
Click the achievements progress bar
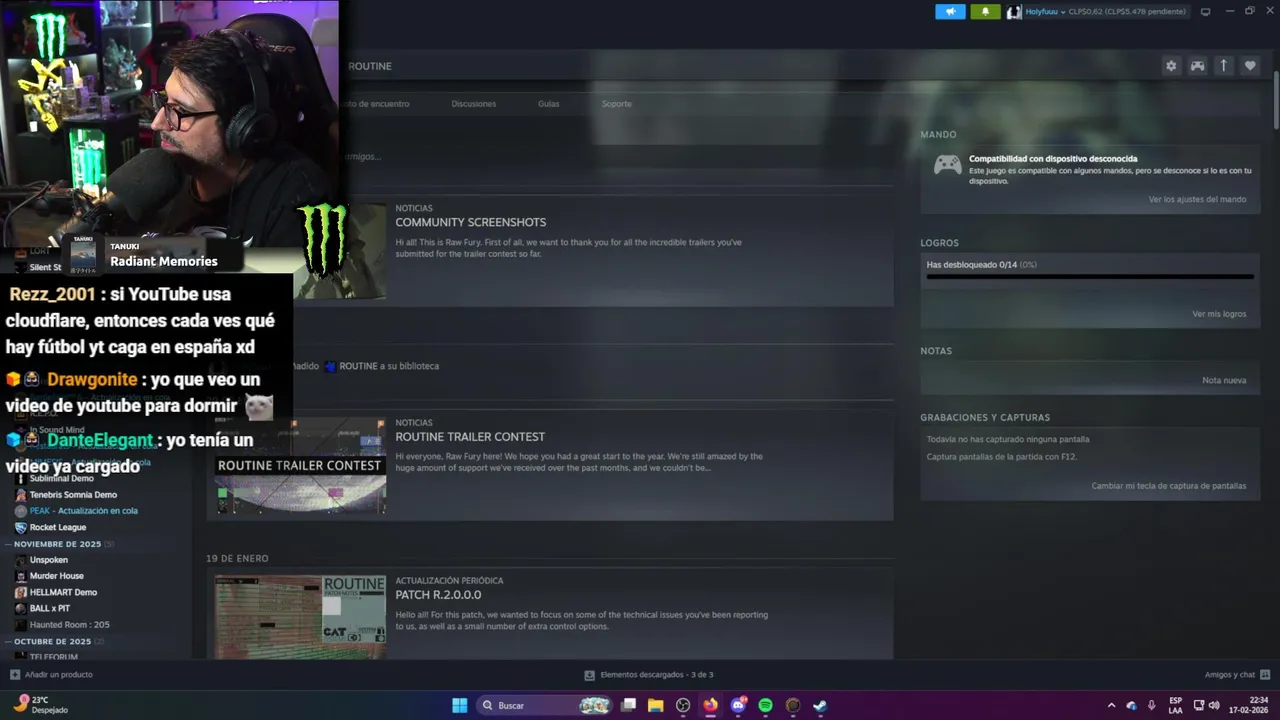[1090, 277]
